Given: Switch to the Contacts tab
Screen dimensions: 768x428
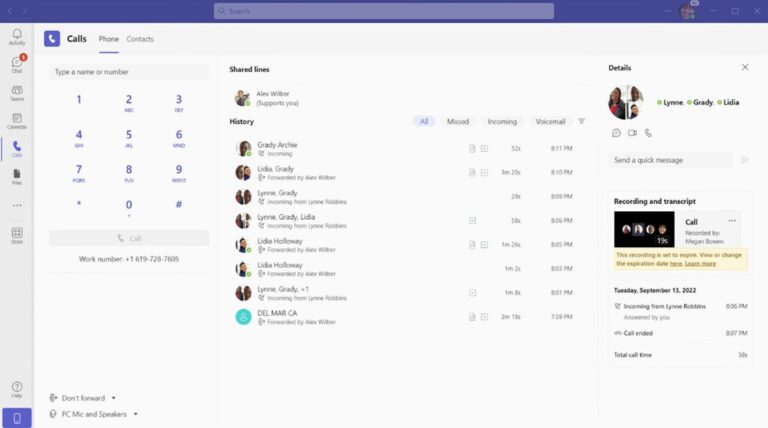Looking at the screenshot, I should [140, 39].
